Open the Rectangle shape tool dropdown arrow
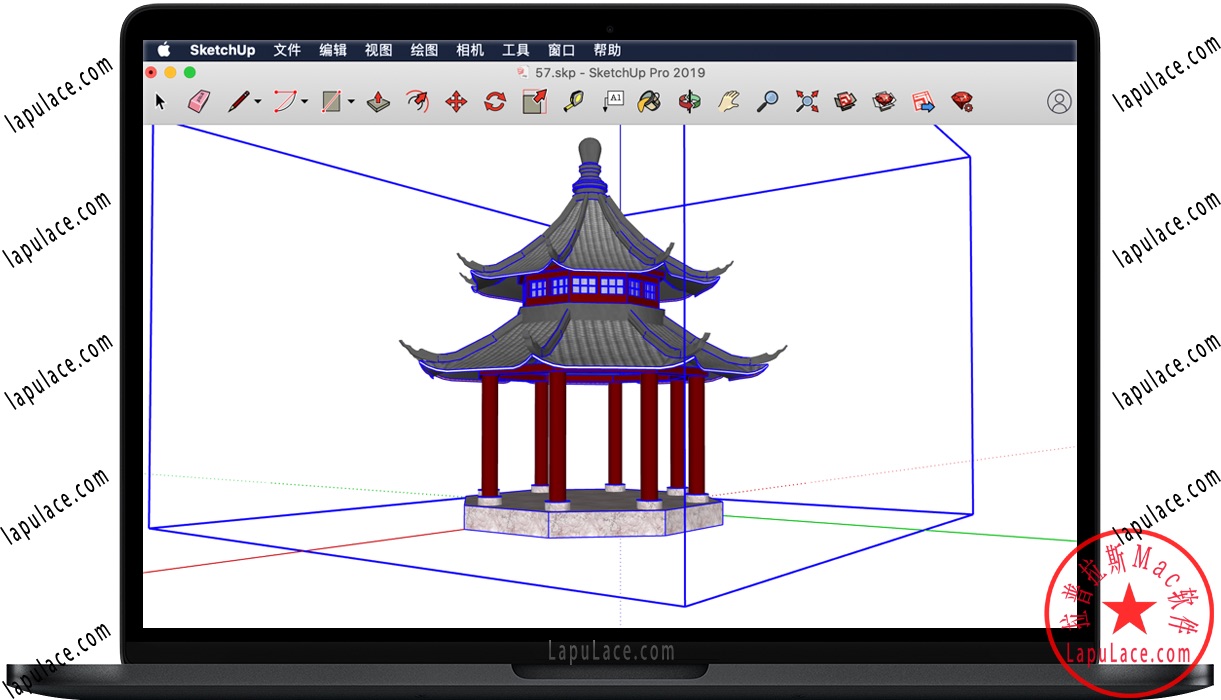Screen dimensions: 1221x700 point(350,102)
